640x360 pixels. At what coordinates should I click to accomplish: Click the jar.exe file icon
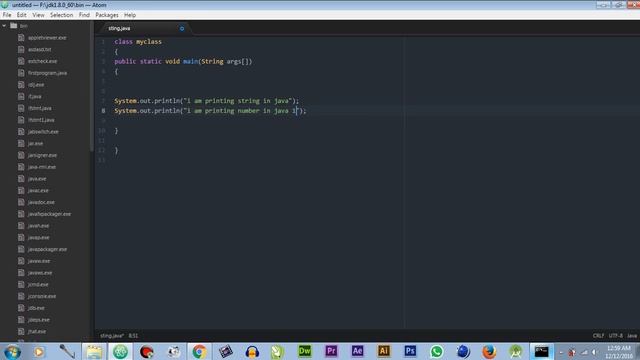[21, 144]
